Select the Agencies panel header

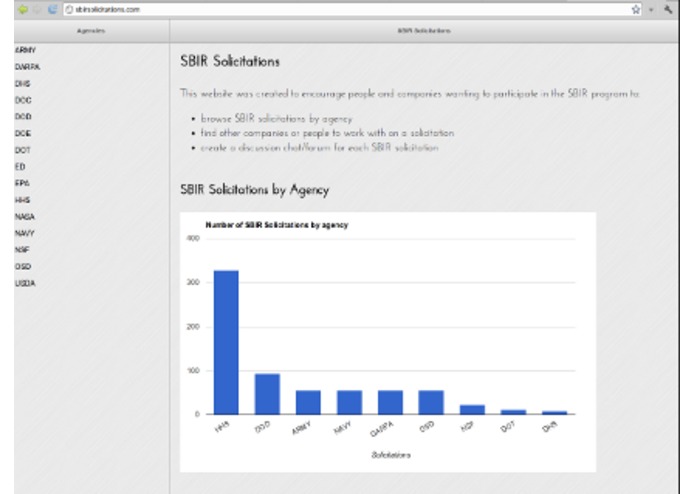(91, 31)
